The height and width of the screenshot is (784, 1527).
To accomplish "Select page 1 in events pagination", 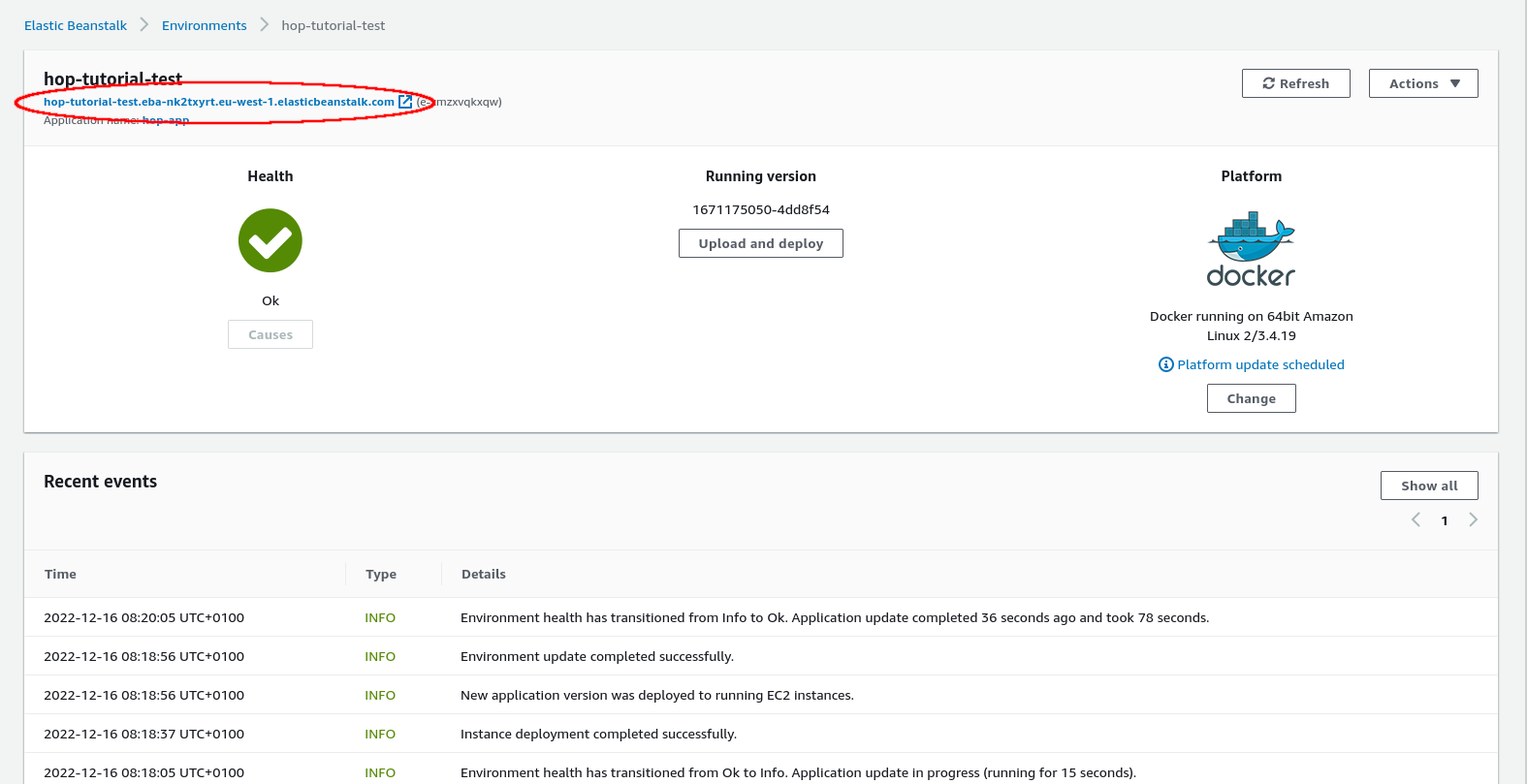I will tap(1445, 520).
